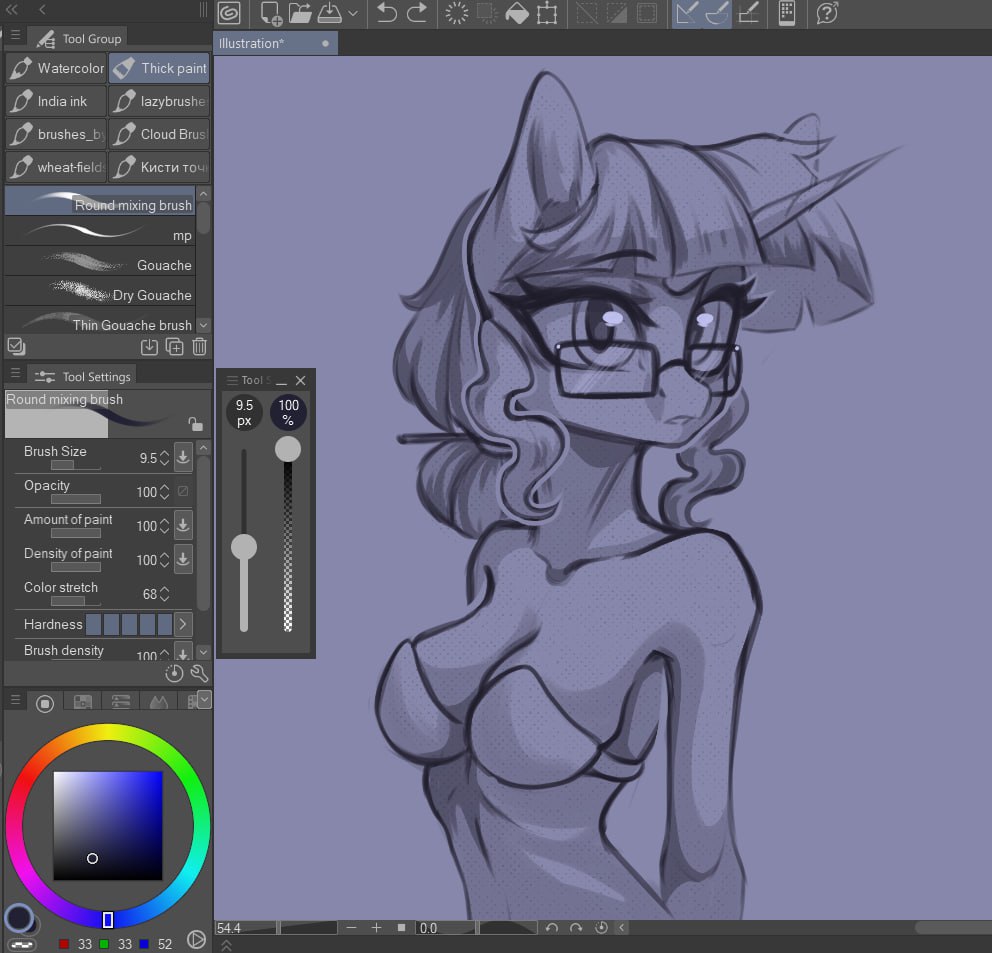Click the Open file folder icon

[300, 13]
